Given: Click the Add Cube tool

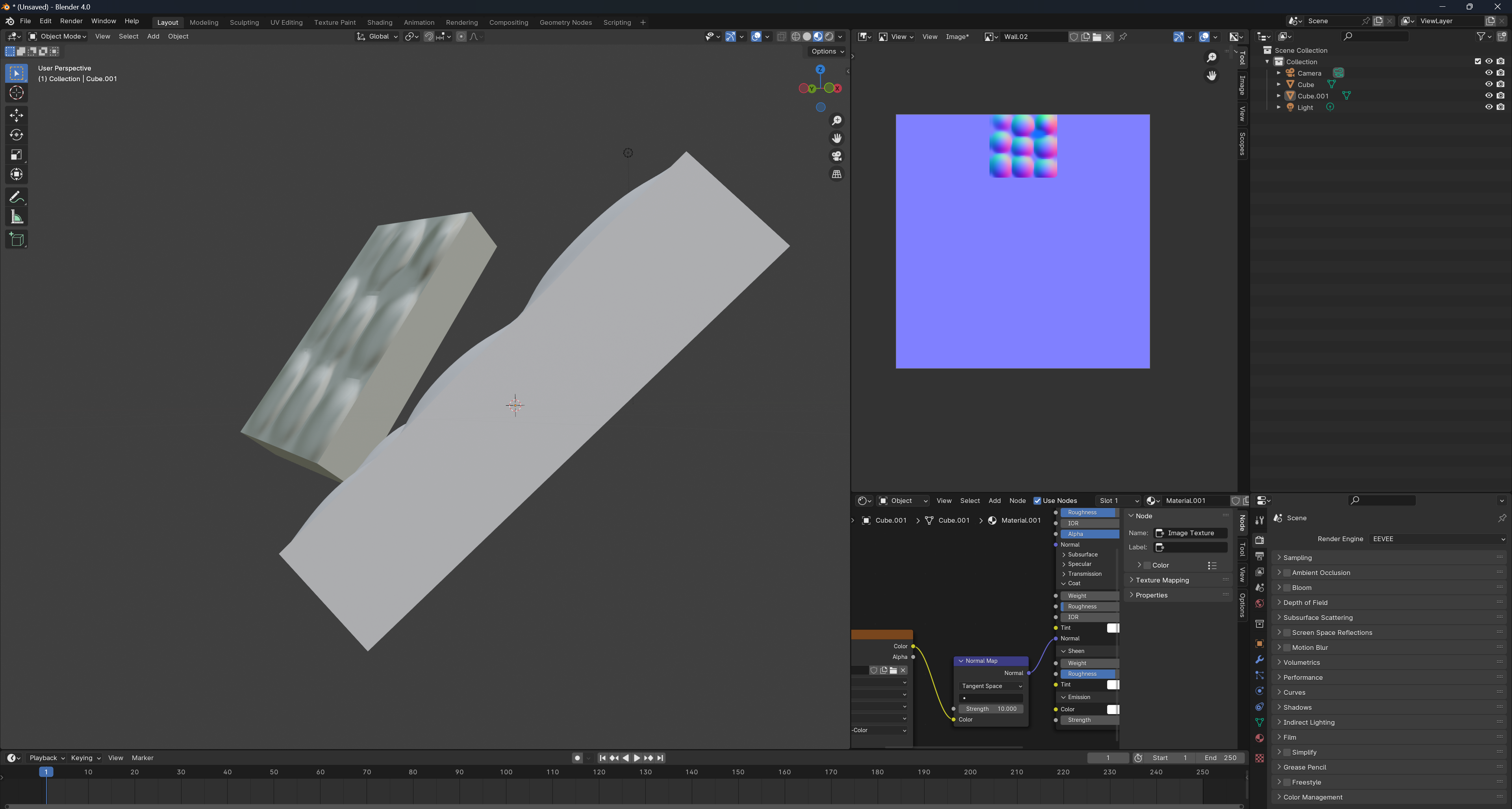Looking at the screenshot, I should (17, 239).
